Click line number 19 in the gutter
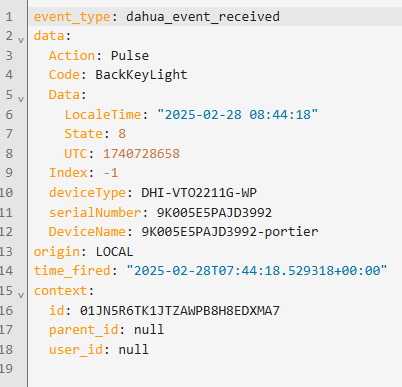402x387 pixels. [x=6, y=369]
